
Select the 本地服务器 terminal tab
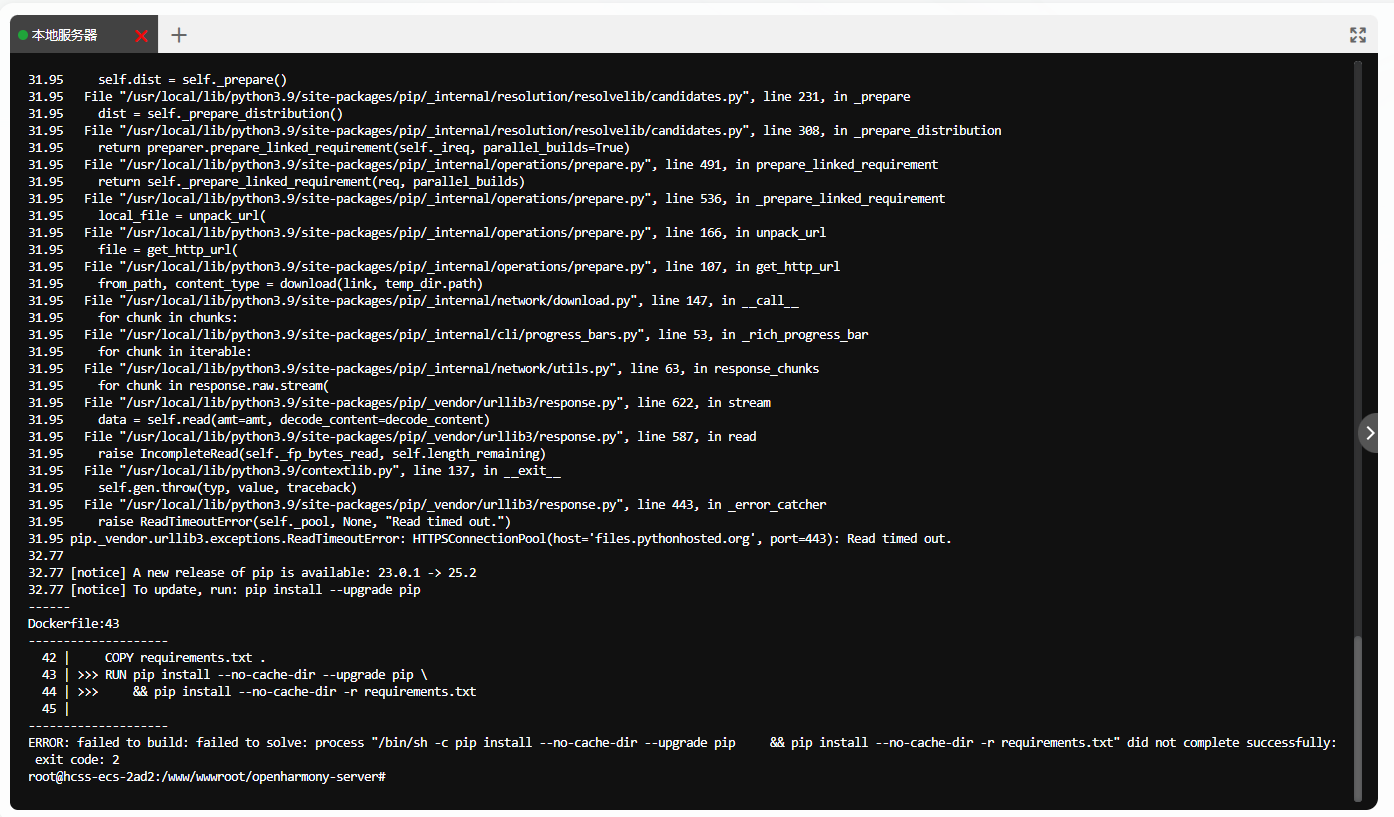65,35
